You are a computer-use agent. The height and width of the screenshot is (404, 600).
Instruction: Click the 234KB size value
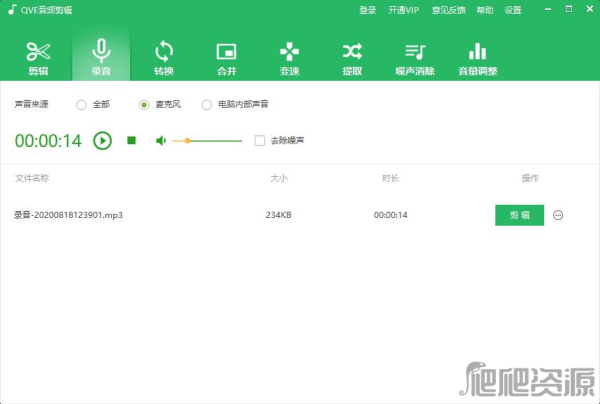click(x=279, y=215)
